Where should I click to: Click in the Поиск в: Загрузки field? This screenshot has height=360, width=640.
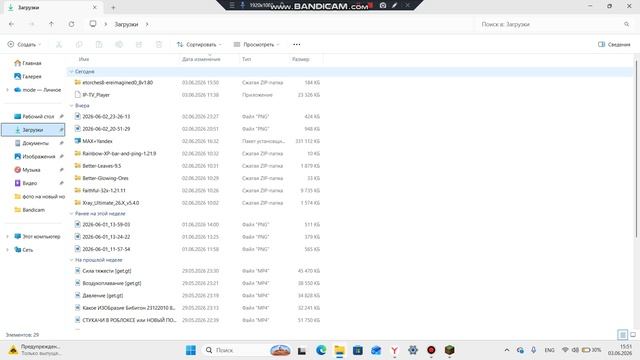pyautogui.click(x=550, y=24)
